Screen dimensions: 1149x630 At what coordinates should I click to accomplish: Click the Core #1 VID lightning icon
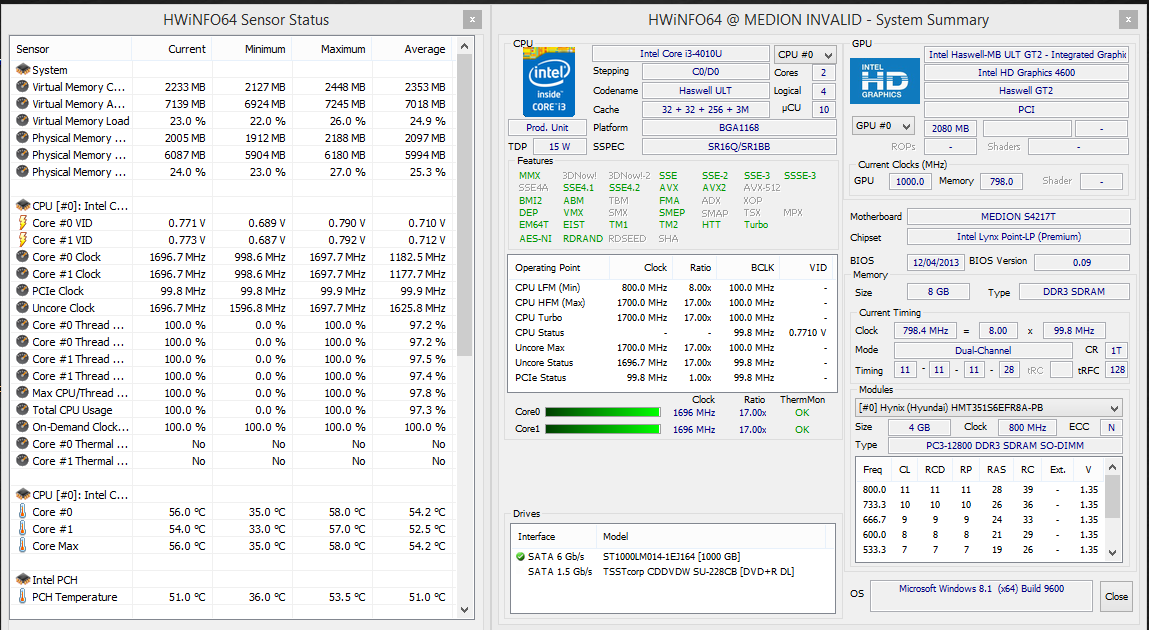click(23, 240)
